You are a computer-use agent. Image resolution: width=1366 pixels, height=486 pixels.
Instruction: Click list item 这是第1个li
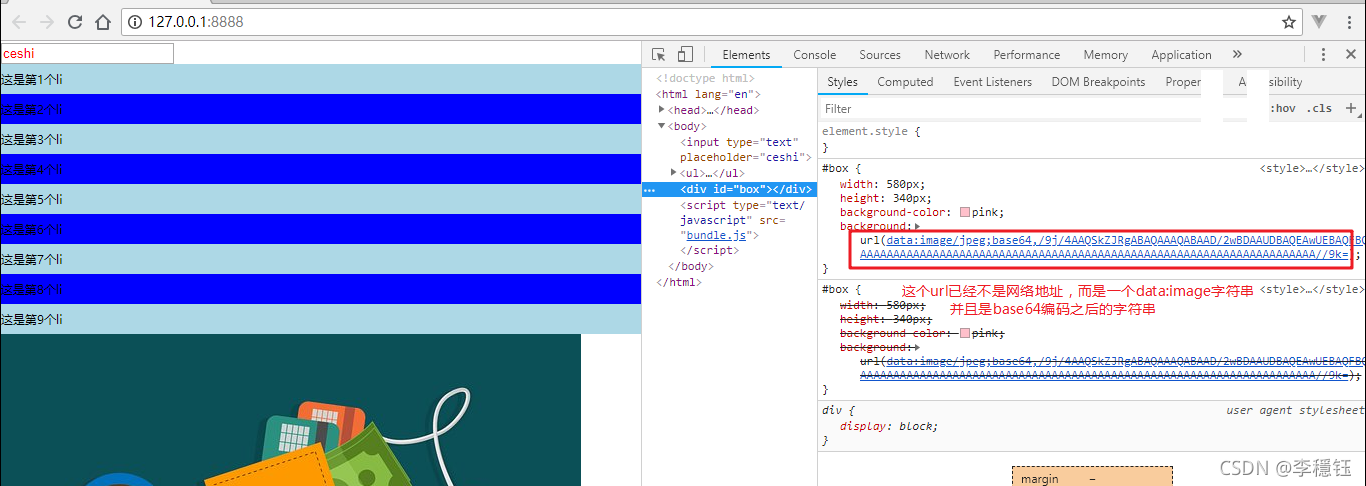point(320,79)
